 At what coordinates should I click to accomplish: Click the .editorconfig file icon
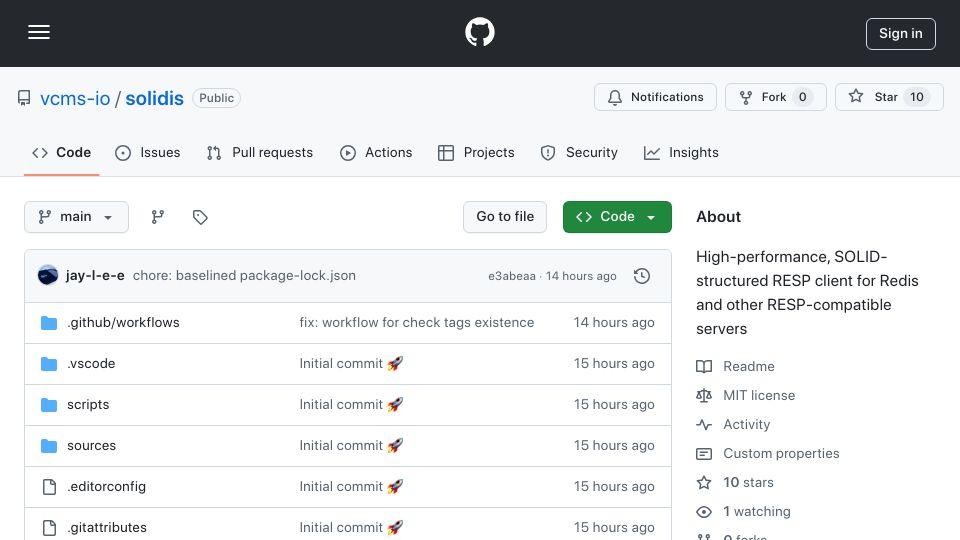pyautogui.click(x=49, y=487)
